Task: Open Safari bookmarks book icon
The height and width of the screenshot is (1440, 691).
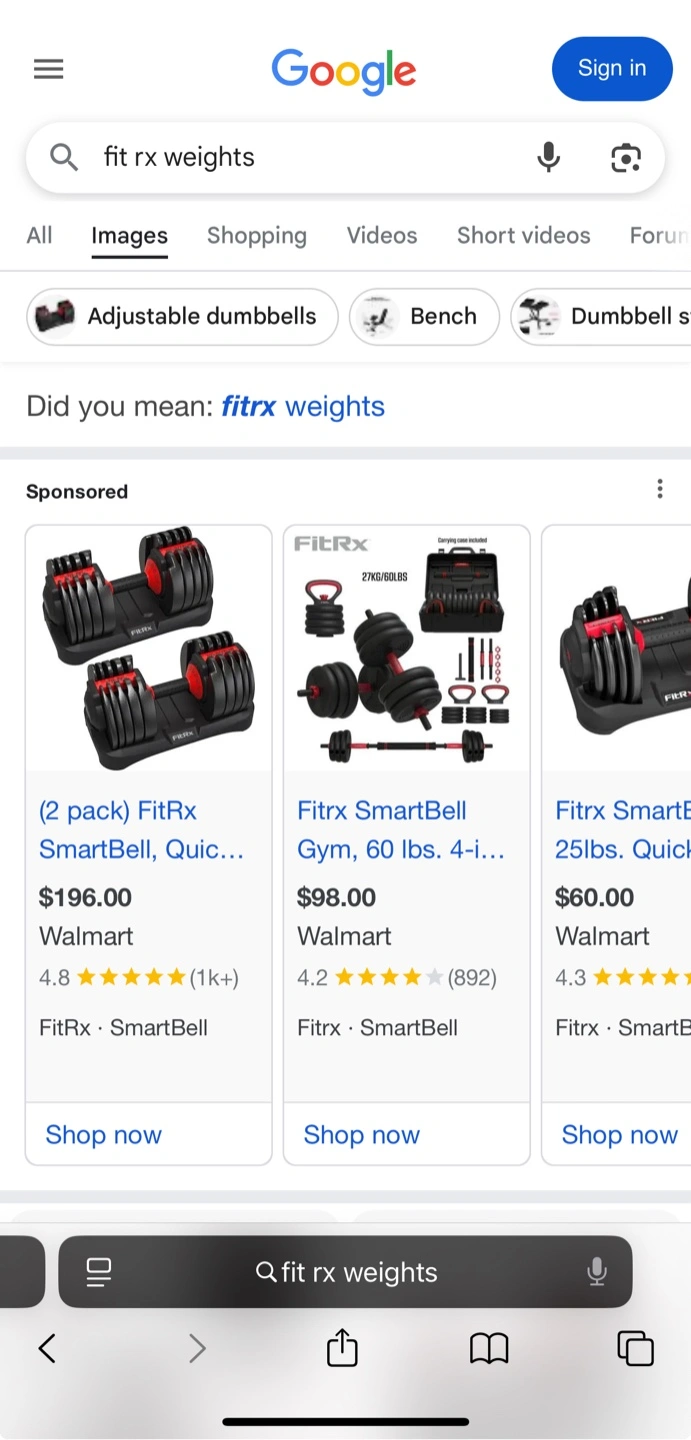Action: click(x=489, y=1348)
